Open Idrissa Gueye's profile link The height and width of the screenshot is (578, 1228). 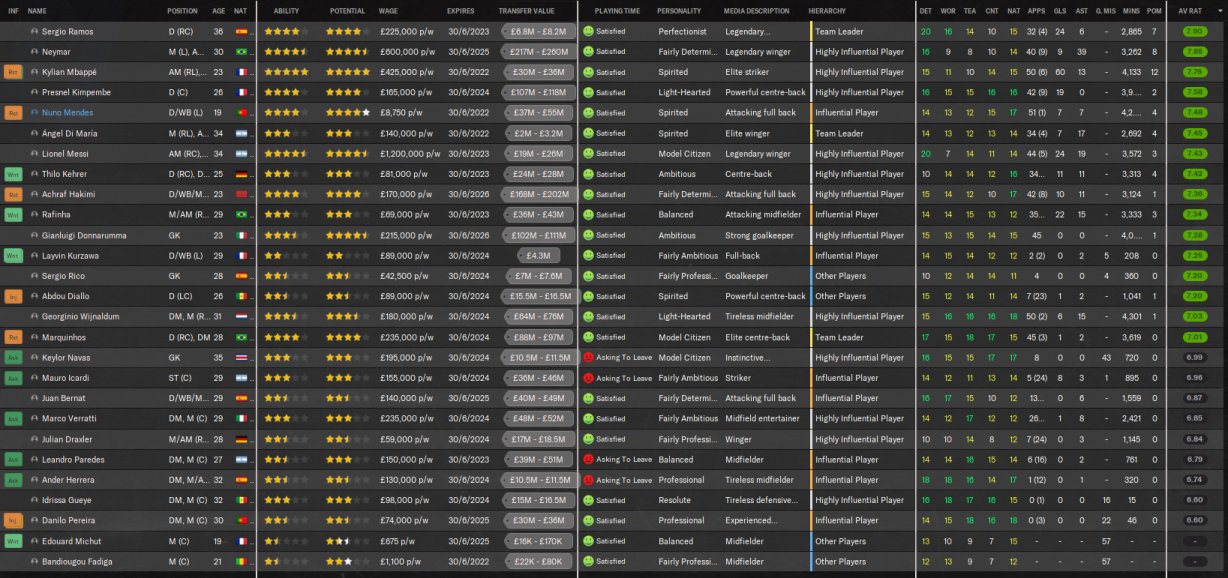coord(66,501)
